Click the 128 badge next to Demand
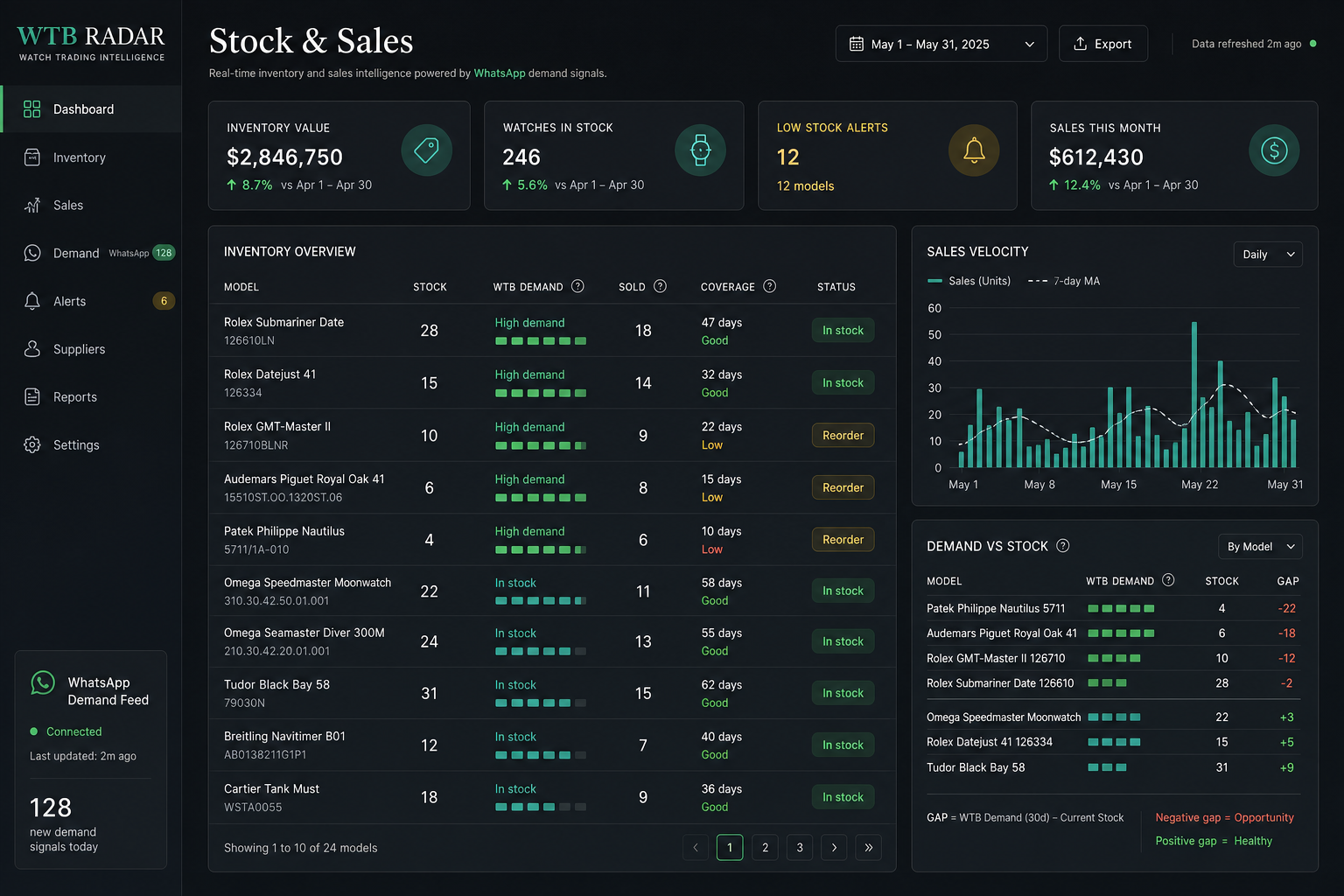1344x896 pixels. 164,253
